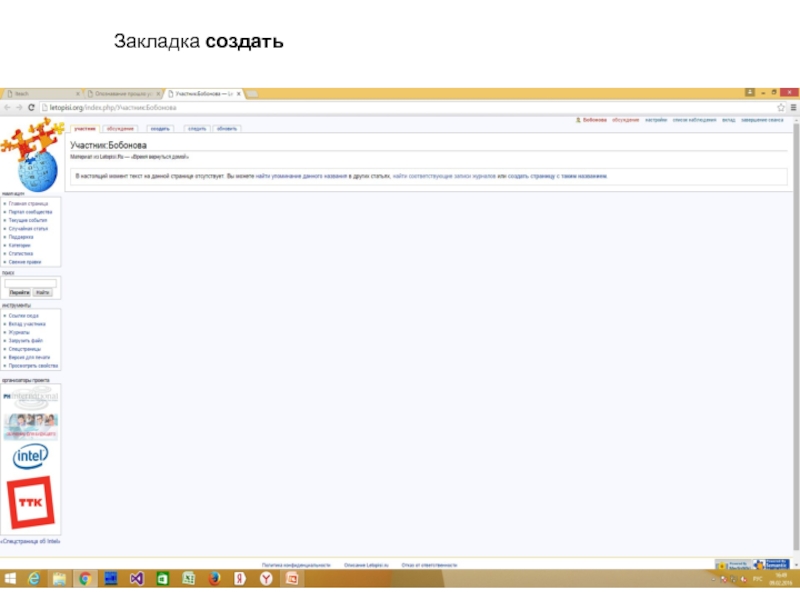Open the Chrome hamburger menu
Image resolution: width=800 pixels, height=600 pixels.
(x=793, y=107)
